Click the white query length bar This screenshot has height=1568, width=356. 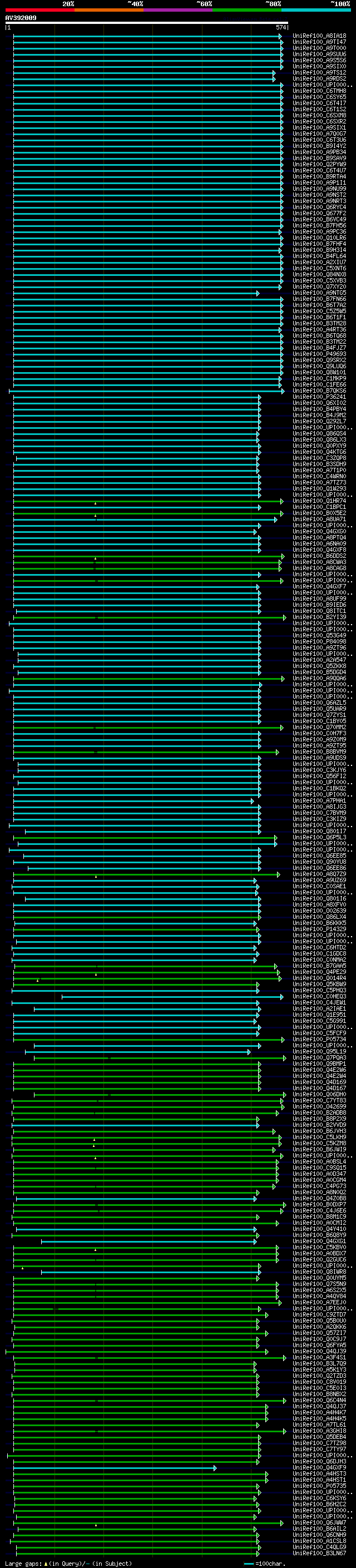click(147, 22)
